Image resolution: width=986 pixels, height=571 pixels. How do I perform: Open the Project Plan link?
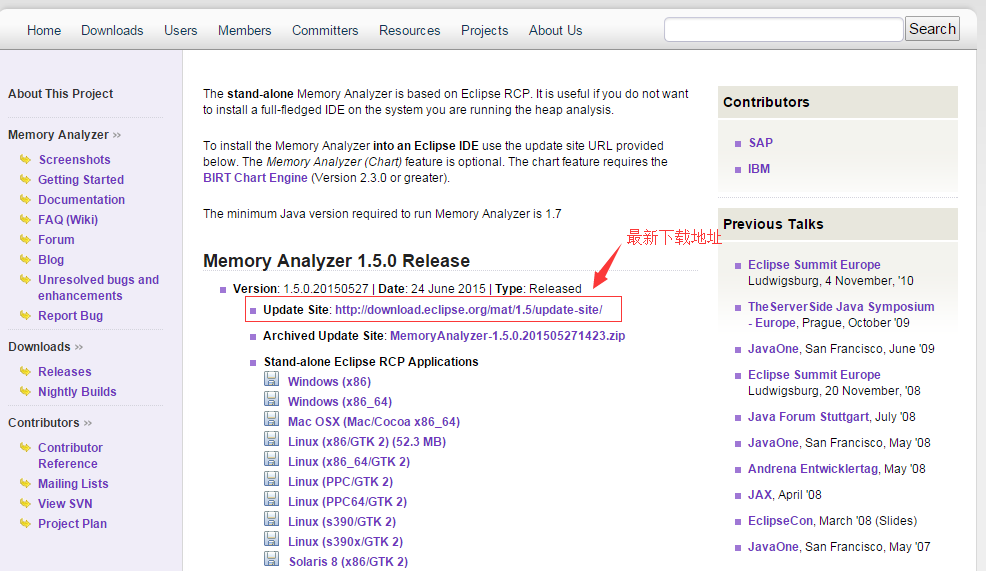(72, 524)
